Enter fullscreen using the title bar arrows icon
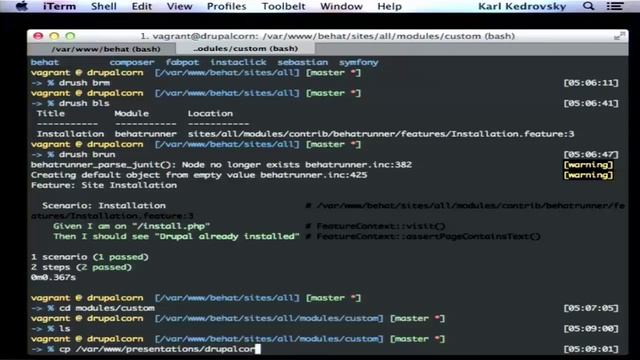 pos(619,36)
